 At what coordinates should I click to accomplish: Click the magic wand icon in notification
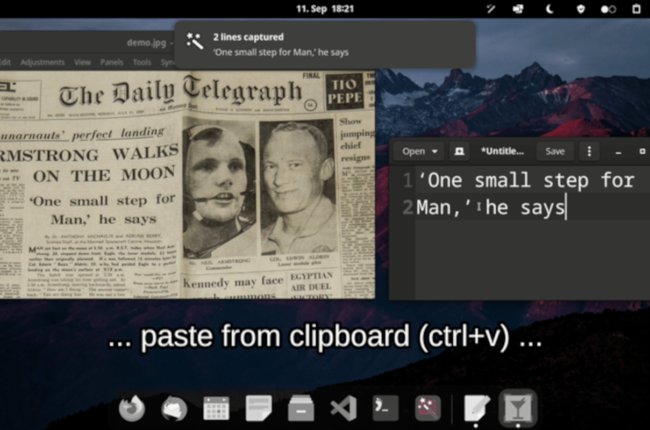pos(194,41)
